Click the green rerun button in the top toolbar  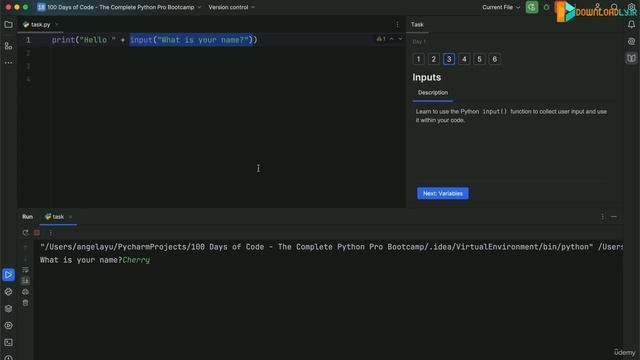[532, 7]
